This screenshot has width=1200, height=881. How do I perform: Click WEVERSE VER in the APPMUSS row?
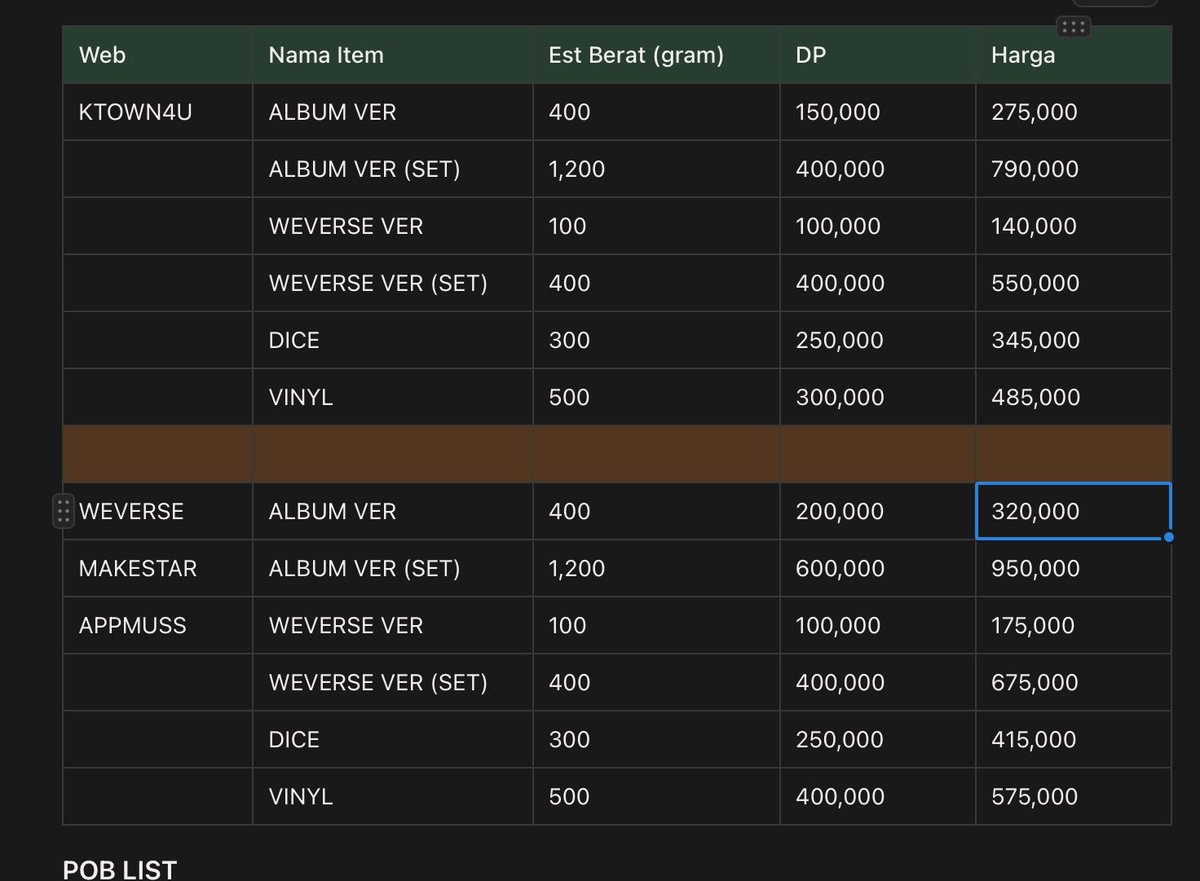393,625
